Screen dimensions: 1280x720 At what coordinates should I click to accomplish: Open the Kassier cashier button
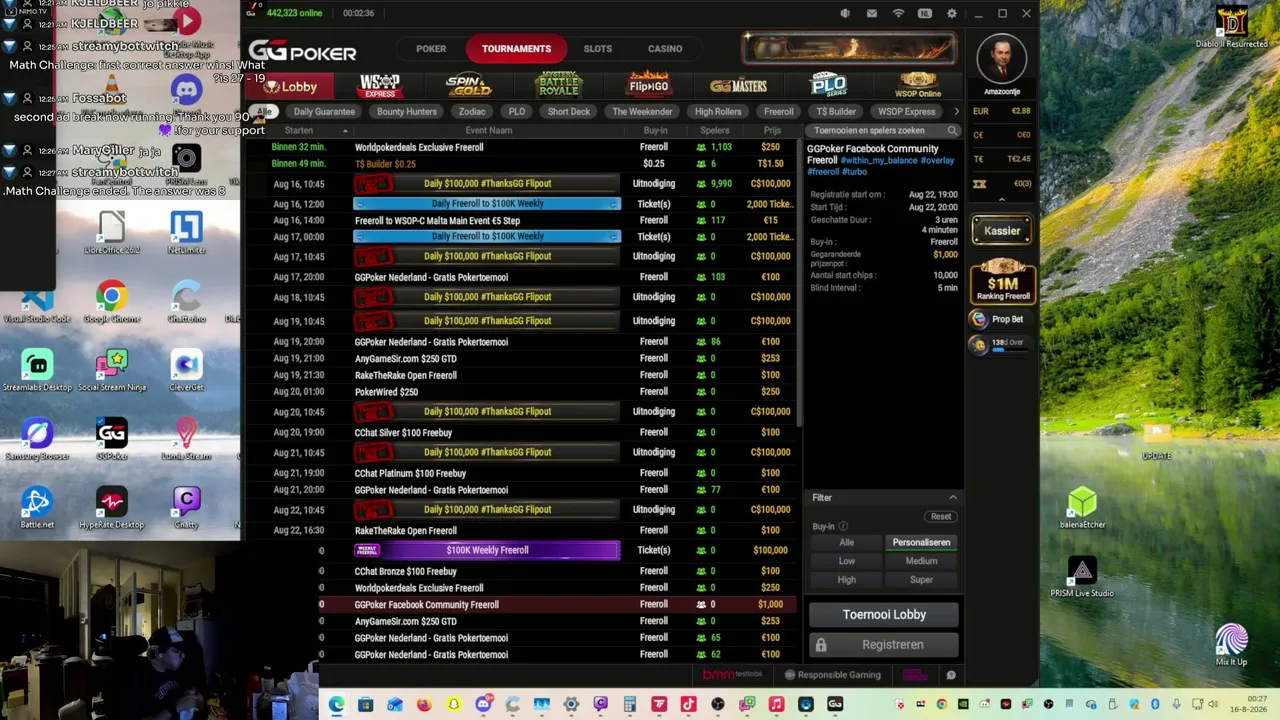tap(1002, 231)
